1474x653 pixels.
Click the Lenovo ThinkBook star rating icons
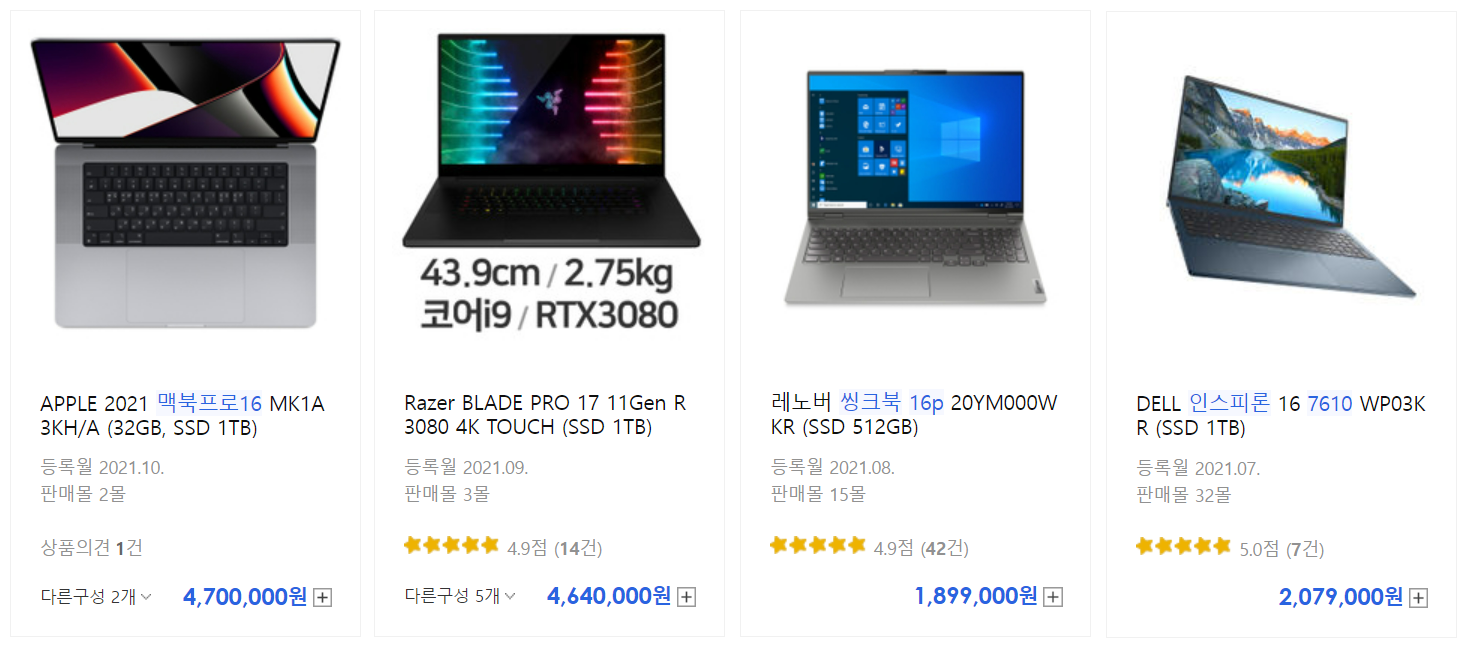817,545
